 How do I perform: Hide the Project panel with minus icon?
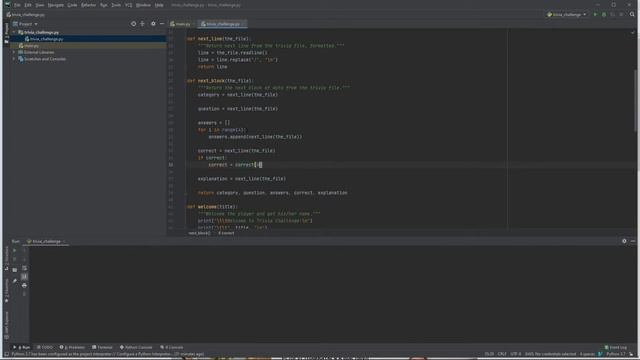click(162, 24)
